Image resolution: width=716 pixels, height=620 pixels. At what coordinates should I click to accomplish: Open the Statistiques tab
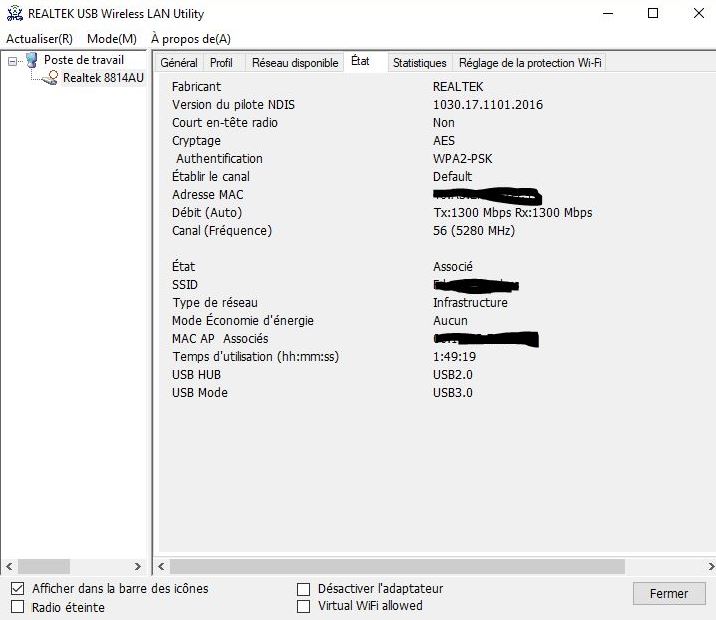pos(419,63)
